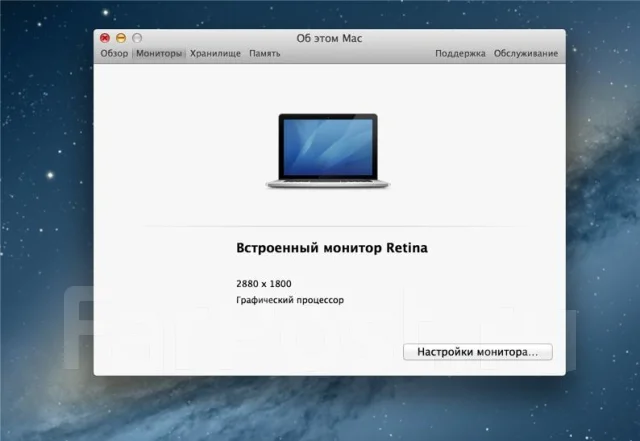This screenshot has width=640, height=441.
Task: Click the Графический процессор label
Action: pos(290,300)
